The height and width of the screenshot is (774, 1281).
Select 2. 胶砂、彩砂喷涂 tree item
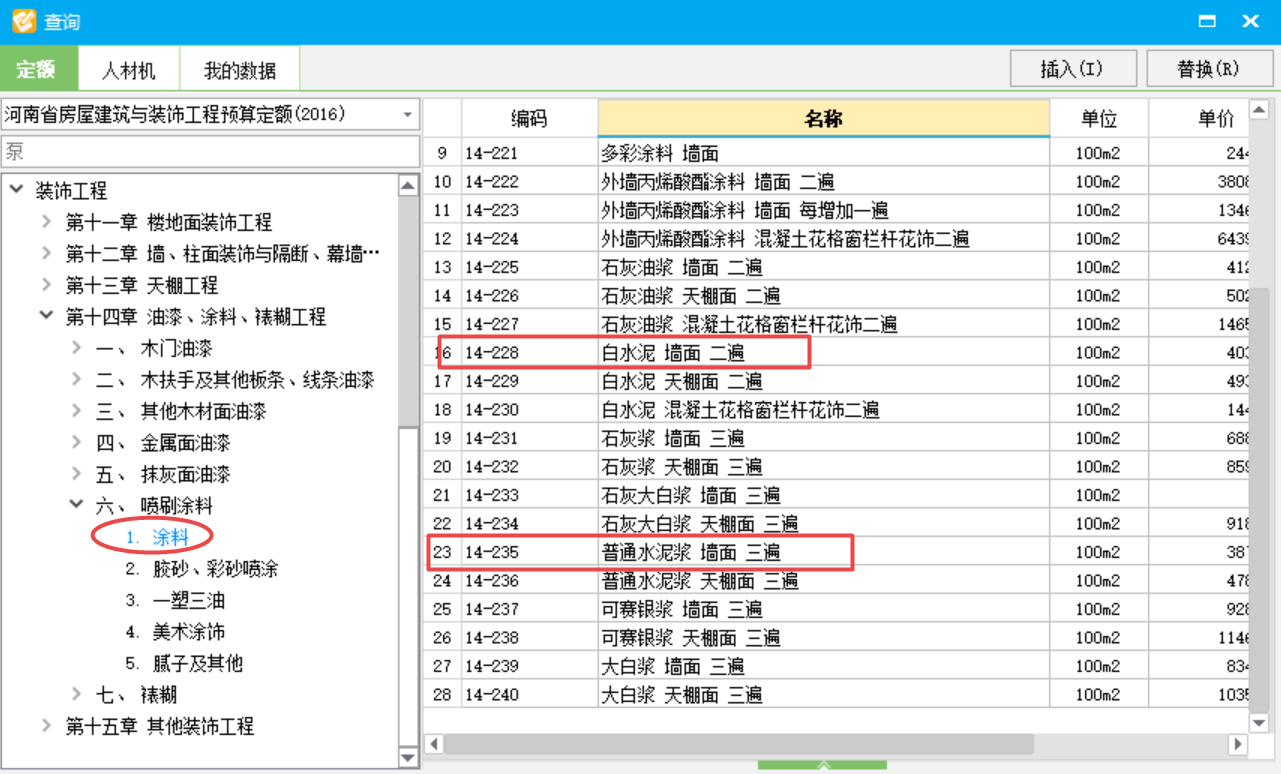(201, 569)
